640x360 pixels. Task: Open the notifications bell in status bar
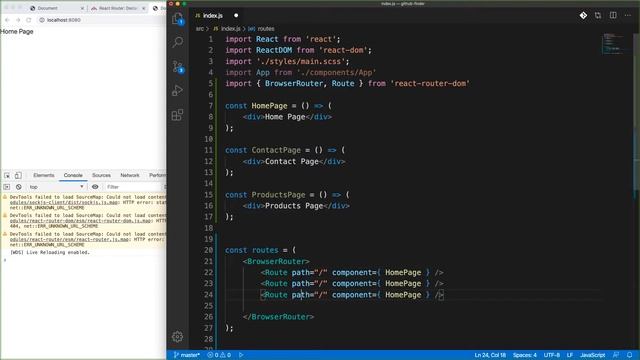(x=630, y=355)
